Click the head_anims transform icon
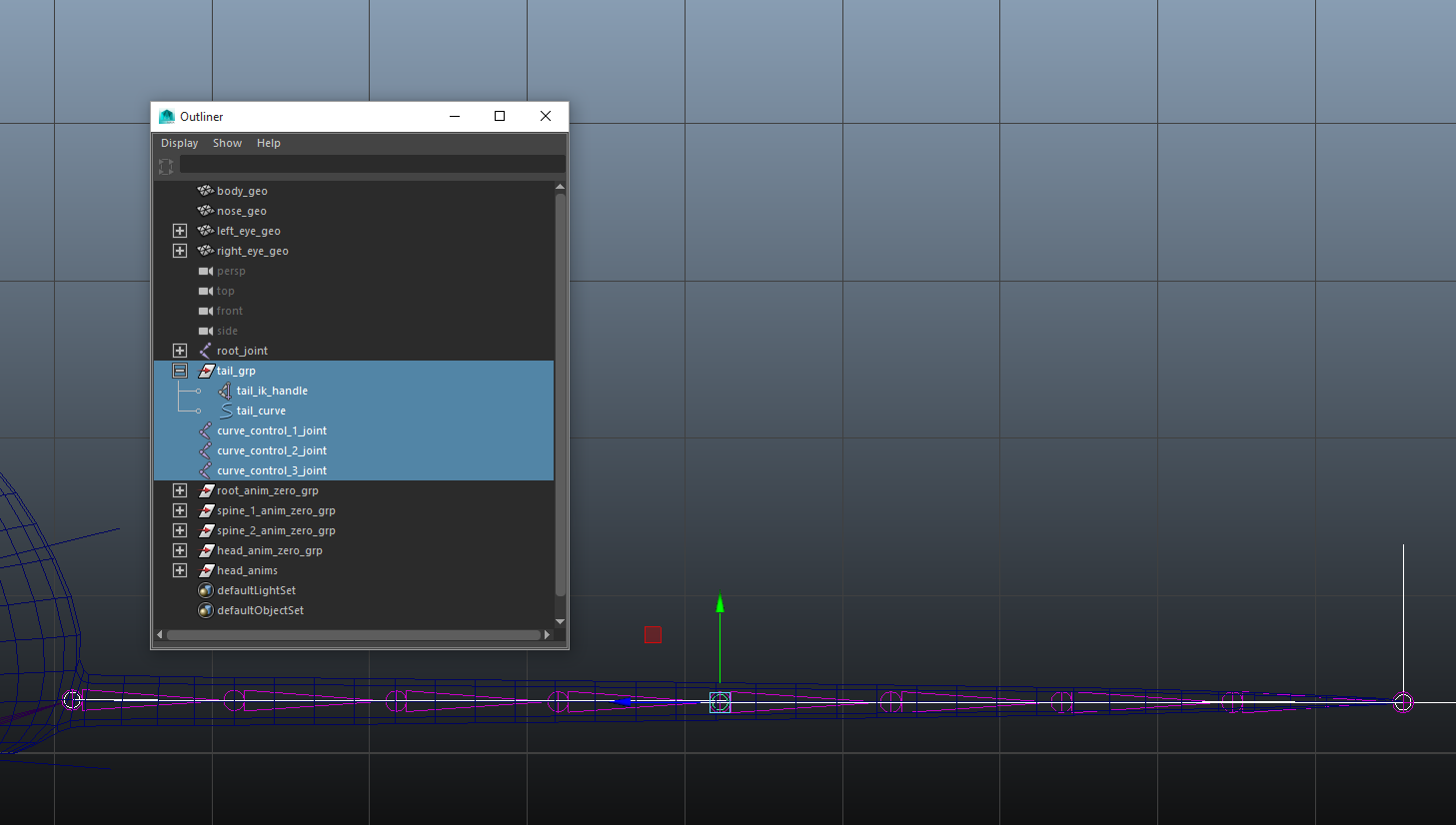The width and height of the screenshot is (1456, 825). point(206,570)
